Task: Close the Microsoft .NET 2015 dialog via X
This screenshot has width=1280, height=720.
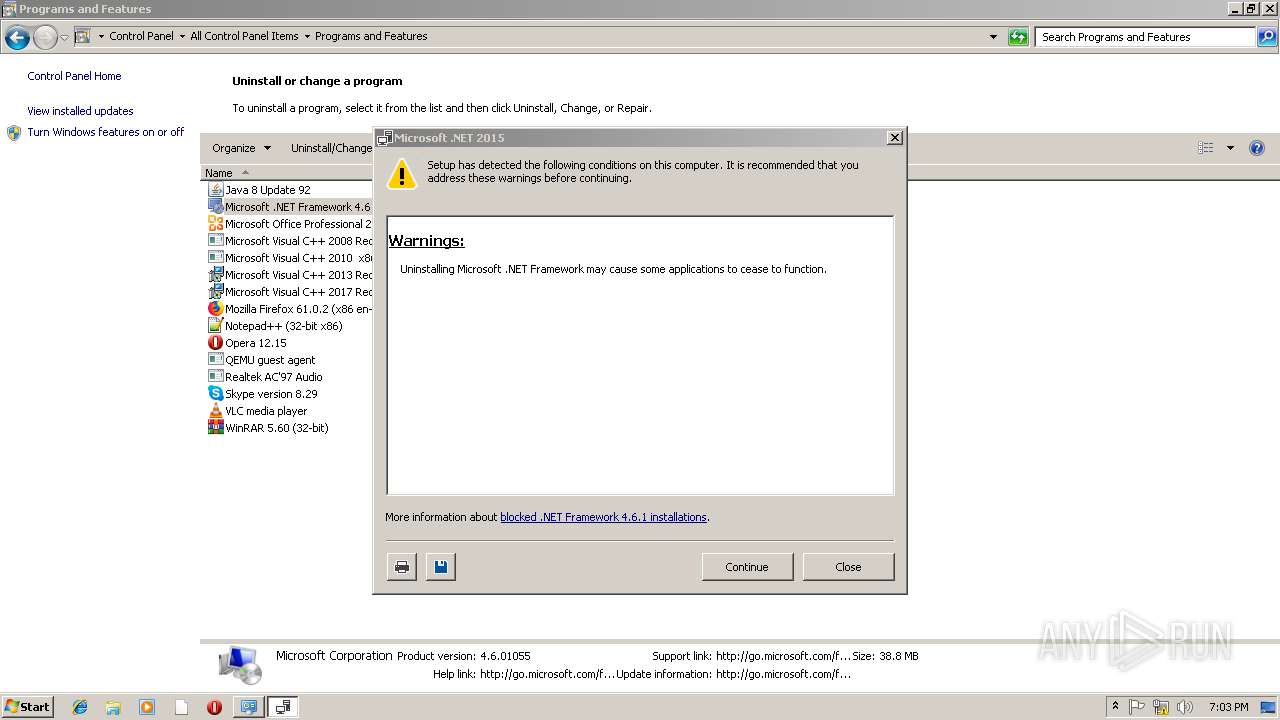Action: [895, 138]
